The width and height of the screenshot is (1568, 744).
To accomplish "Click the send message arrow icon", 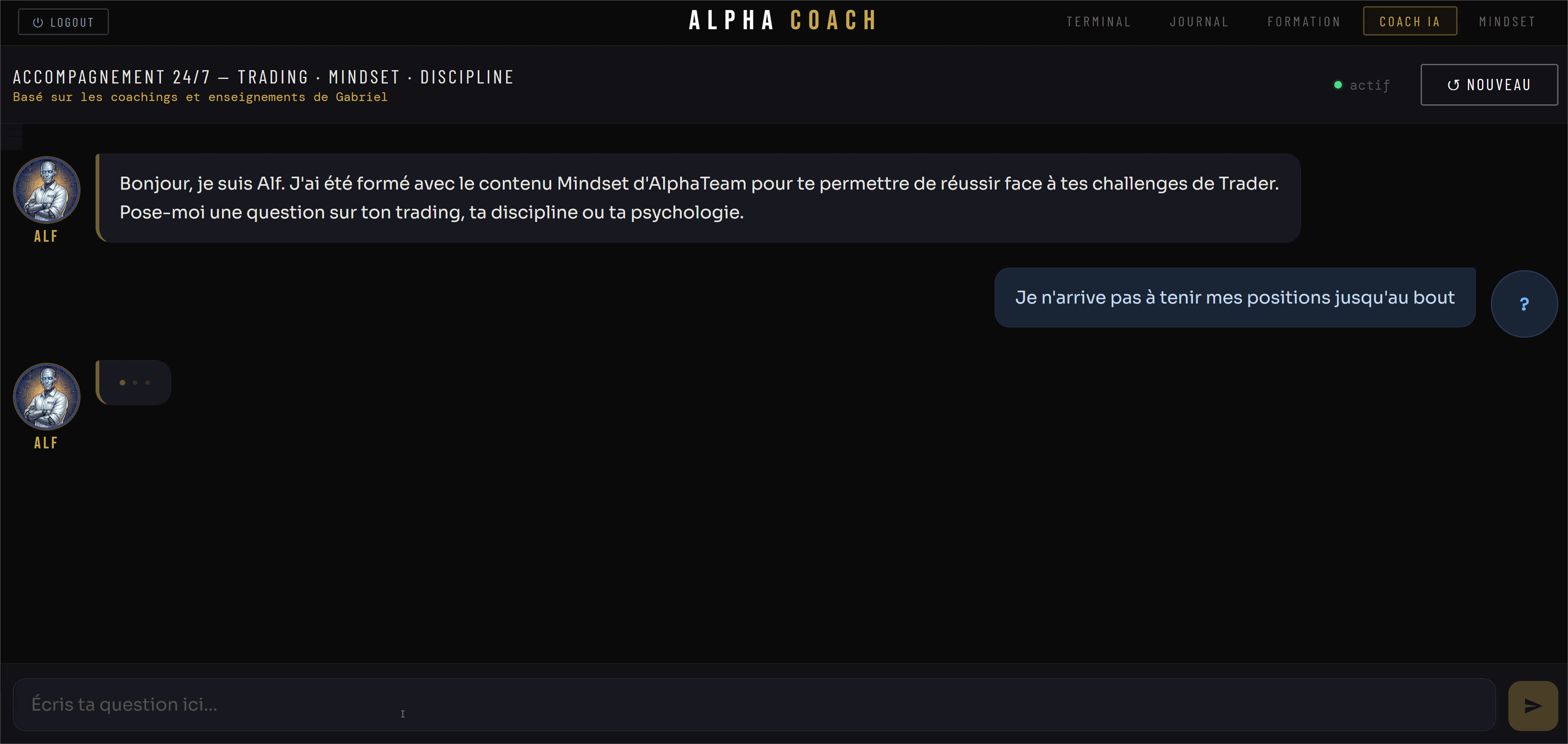I will [x=1532, y=706].
